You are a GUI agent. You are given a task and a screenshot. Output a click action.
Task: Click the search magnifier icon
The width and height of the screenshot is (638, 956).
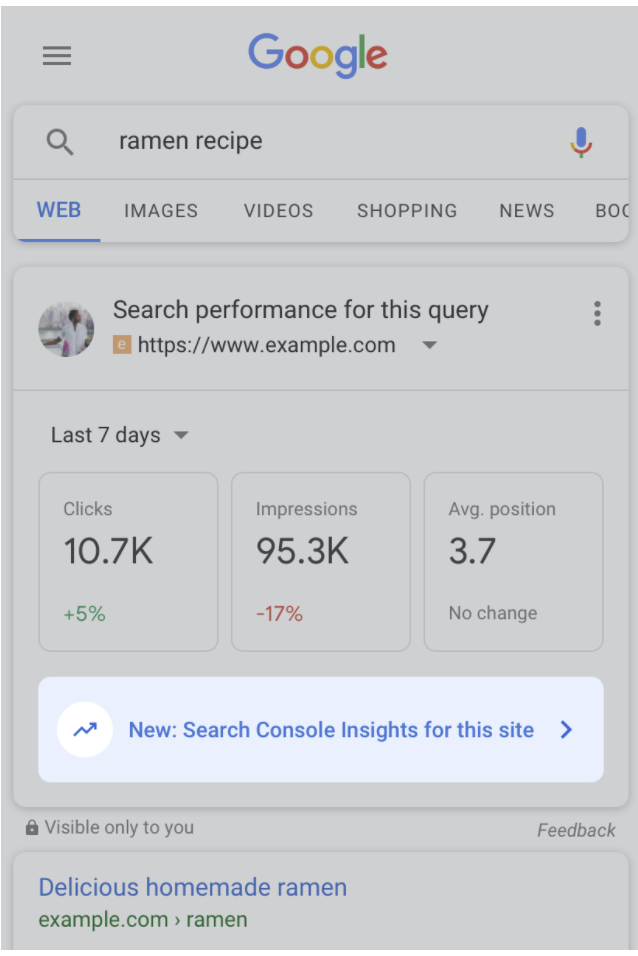pos(60,141)
